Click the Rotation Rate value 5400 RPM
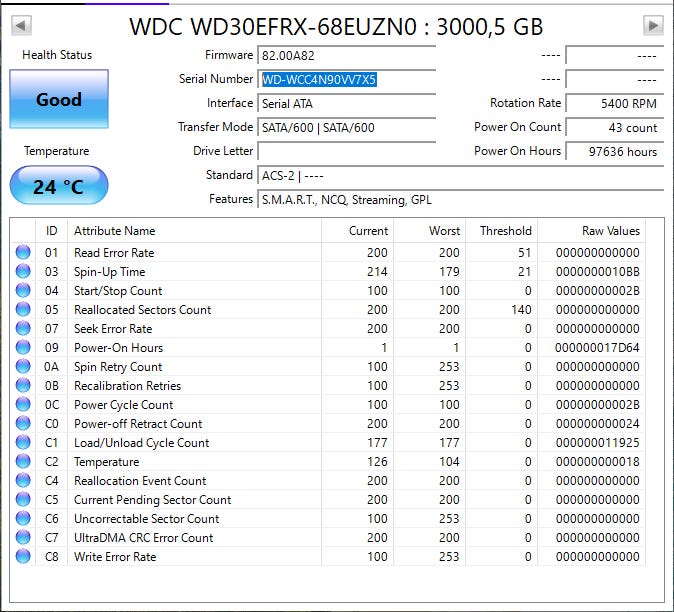The height and width of the screenshot is (612, 674). pos(615,104)
